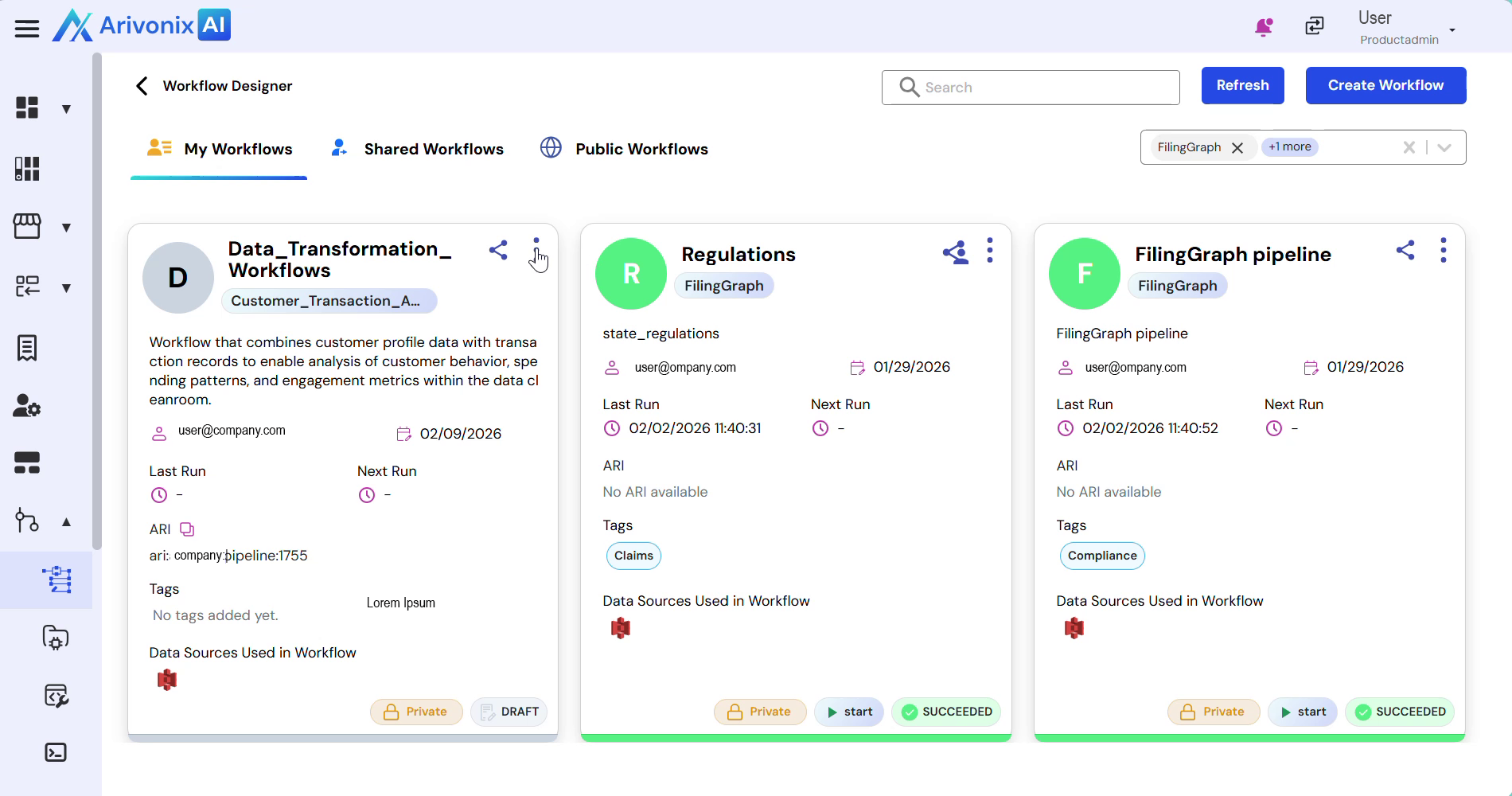Open the terminal icon in the sidebar
Viewport: 1512px width, 796px height.
pos(56,752)
